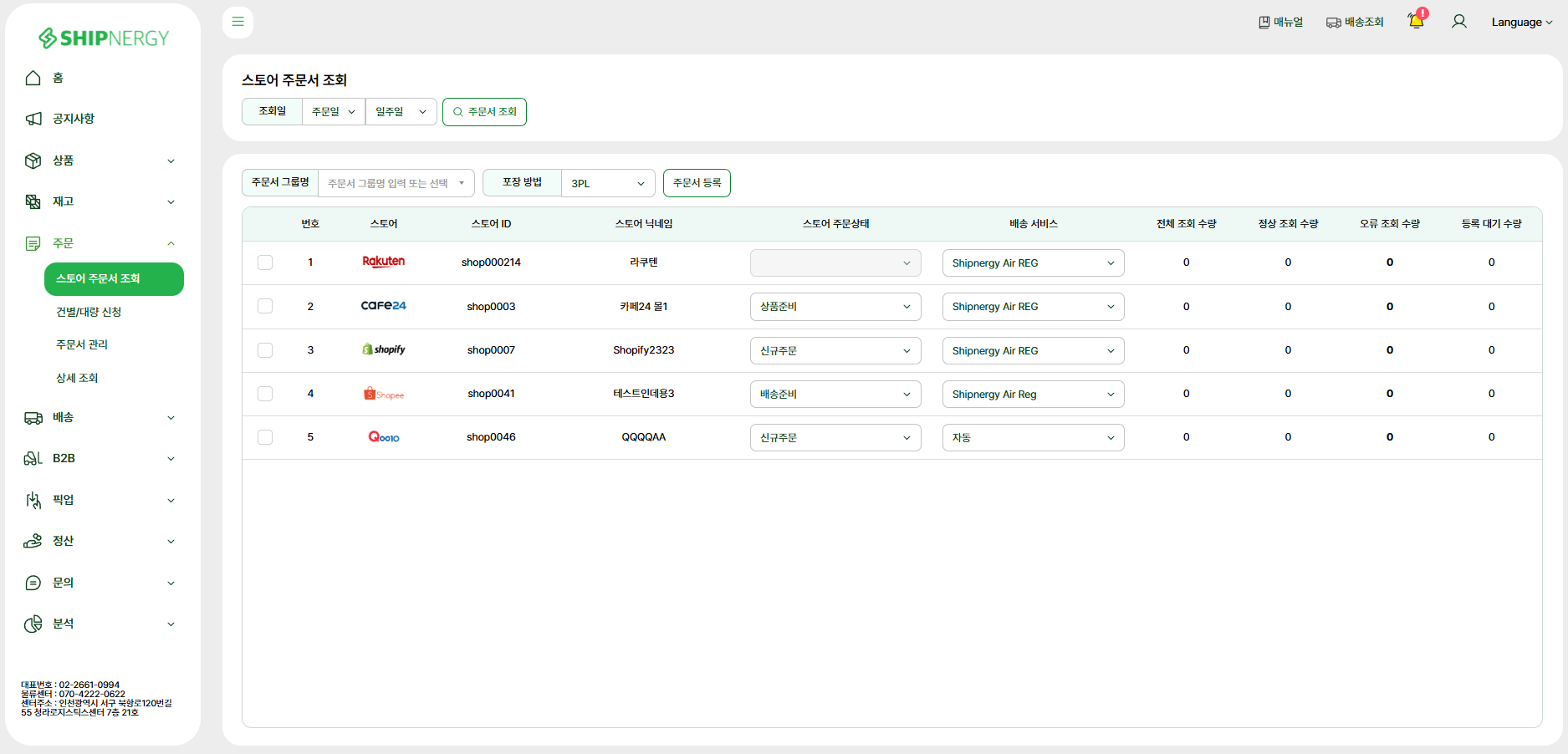The image size is (1568, 754).
Task: Click the 분석 pie chart icon
Action: click(x=33, y=624)
